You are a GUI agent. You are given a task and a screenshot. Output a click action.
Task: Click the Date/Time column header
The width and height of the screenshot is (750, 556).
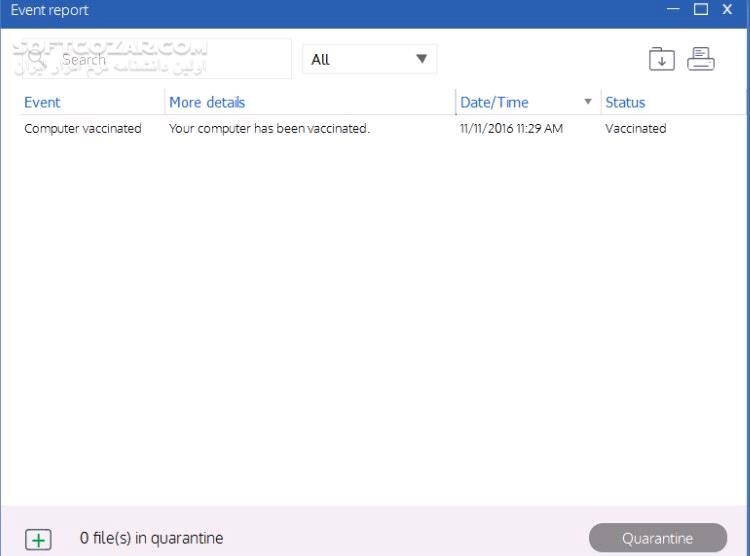click(494, 102)
